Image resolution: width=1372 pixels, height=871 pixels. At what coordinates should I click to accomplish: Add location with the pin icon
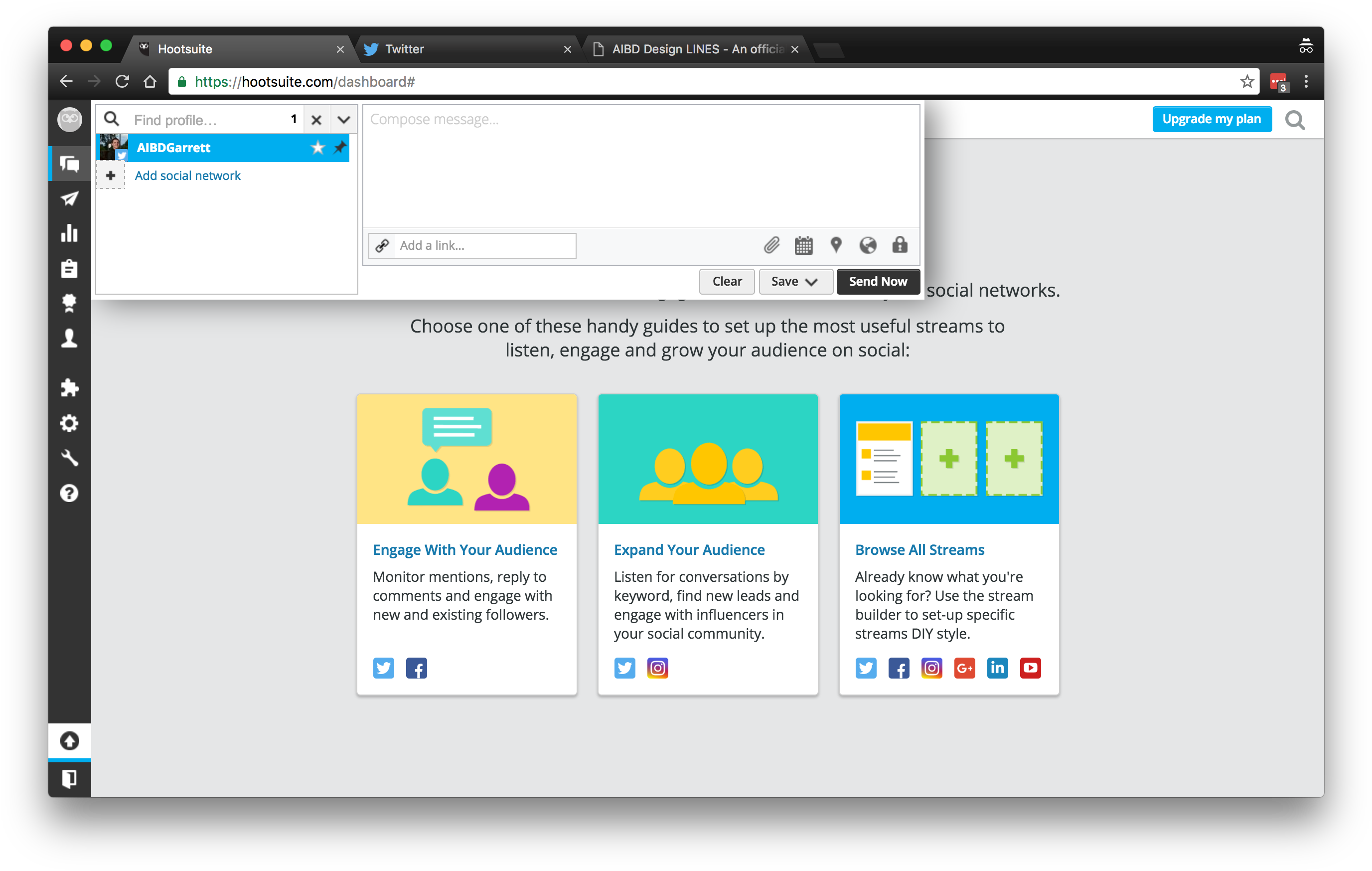835,245
